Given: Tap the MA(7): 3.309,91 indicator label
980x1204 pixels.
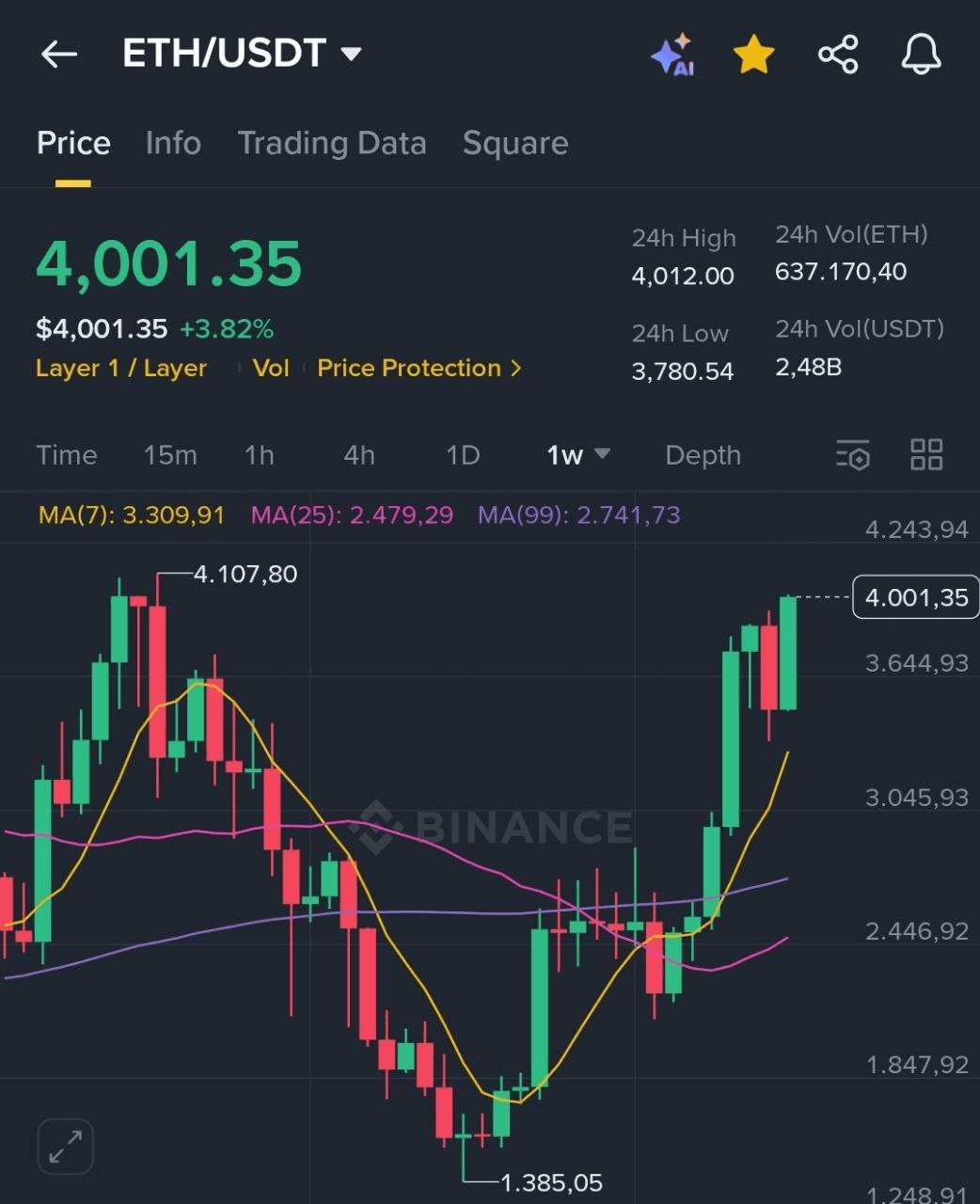Looking at the screenshot, I should point(132,515).
